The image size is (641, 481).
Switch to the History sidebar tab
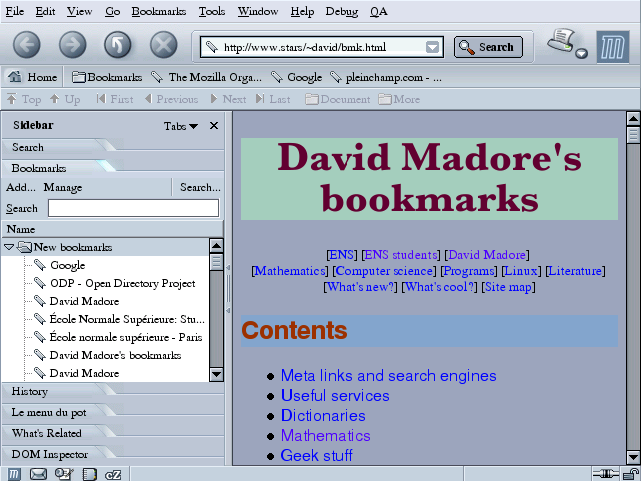point(30,391)
